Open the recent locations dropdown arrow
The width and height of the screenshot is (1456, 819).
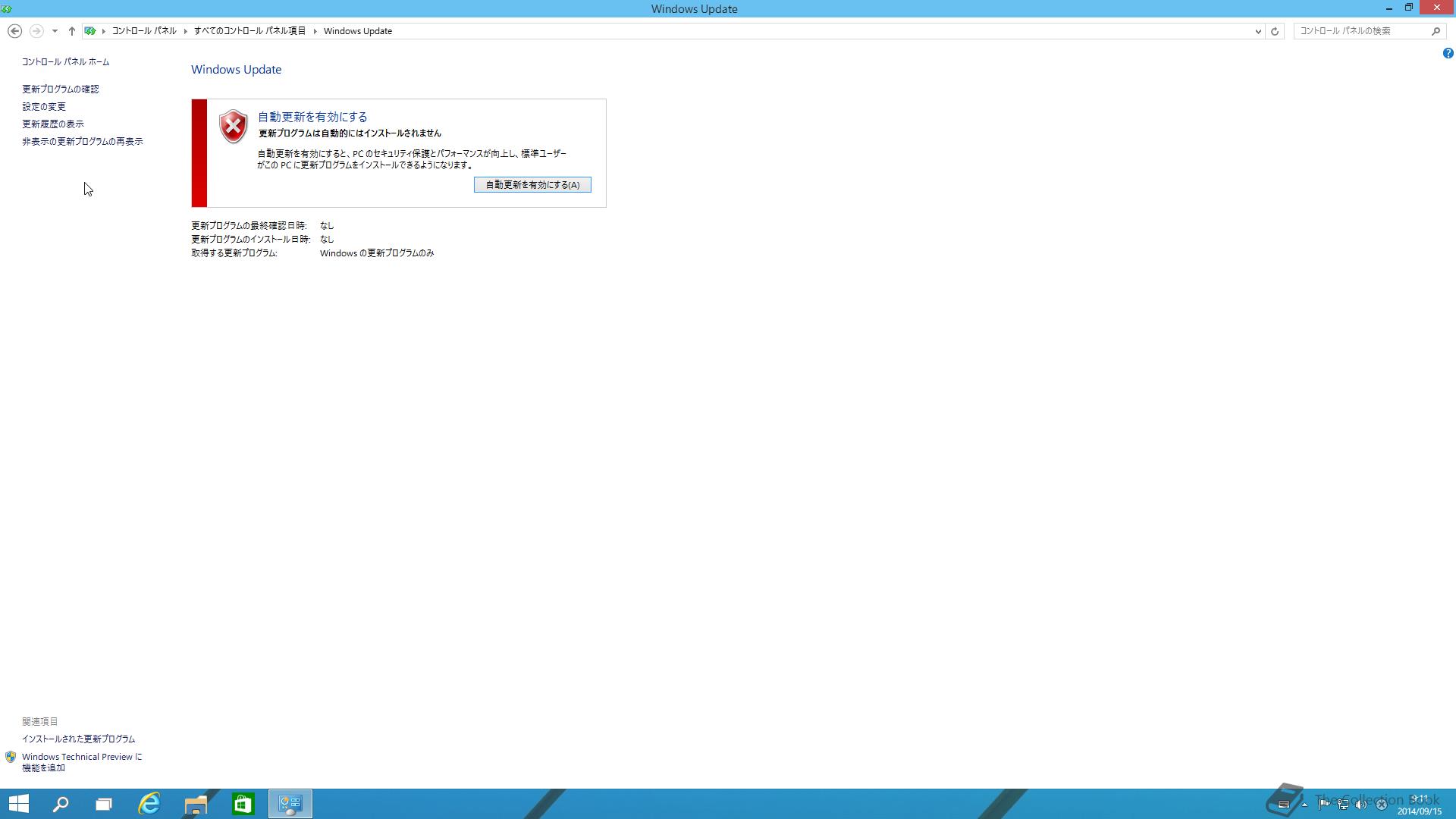[55, 31]
